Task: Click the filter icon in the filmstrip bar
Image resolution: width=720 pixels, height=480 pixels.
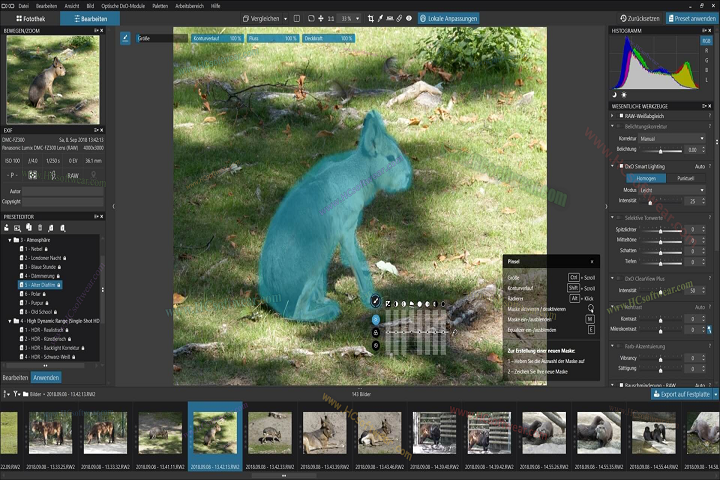Action: 15,394
